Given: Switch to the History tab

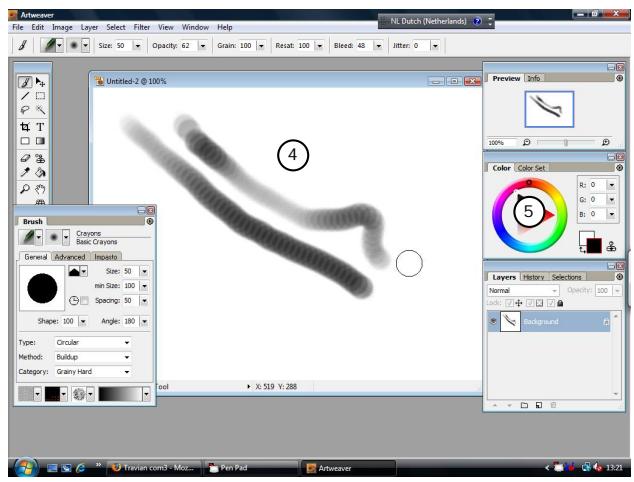Looking at the screenshot, I should pyautogui.click(x=533, y=277).
